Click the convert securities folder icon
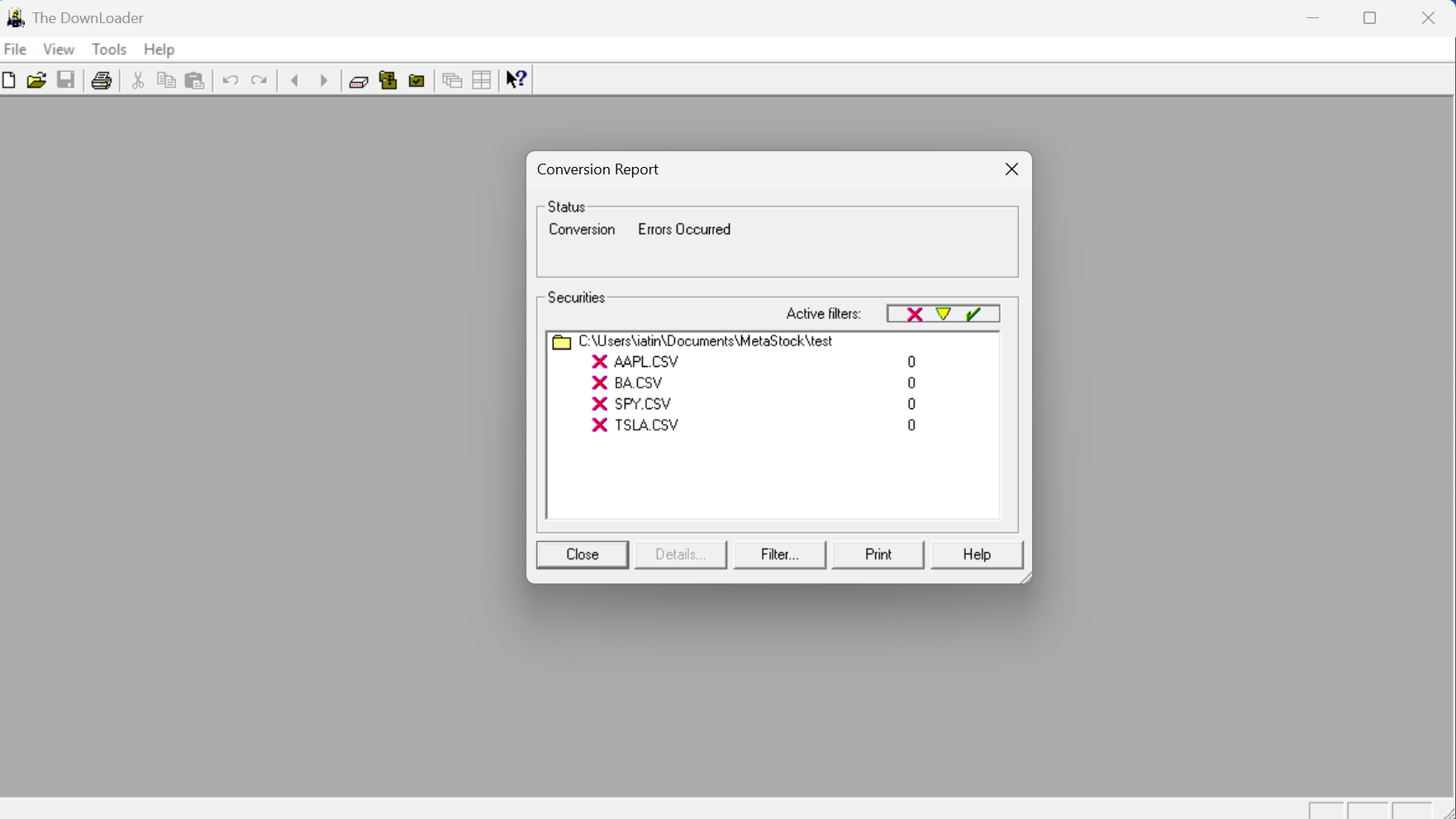The height and width of the screenshot is (819, 1456). click(x=388, y=80)
